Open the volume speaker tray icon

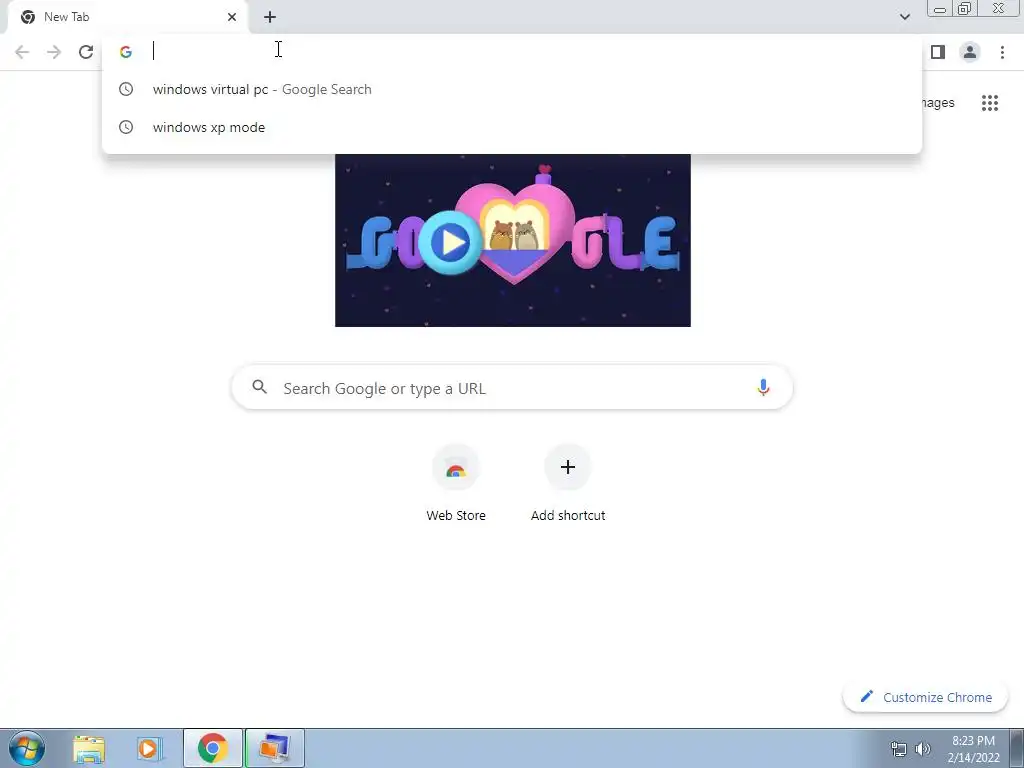pos(923,749)
